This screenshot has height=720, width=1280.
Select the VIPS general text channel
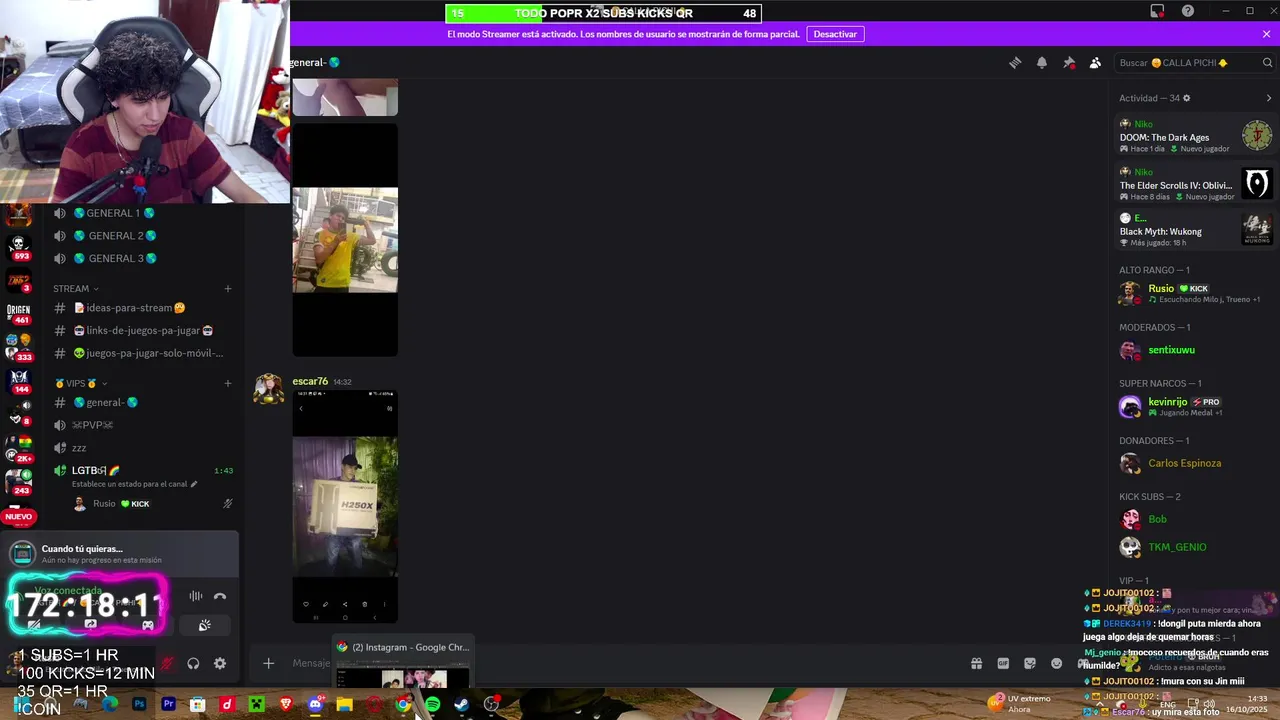pos(140,402)
